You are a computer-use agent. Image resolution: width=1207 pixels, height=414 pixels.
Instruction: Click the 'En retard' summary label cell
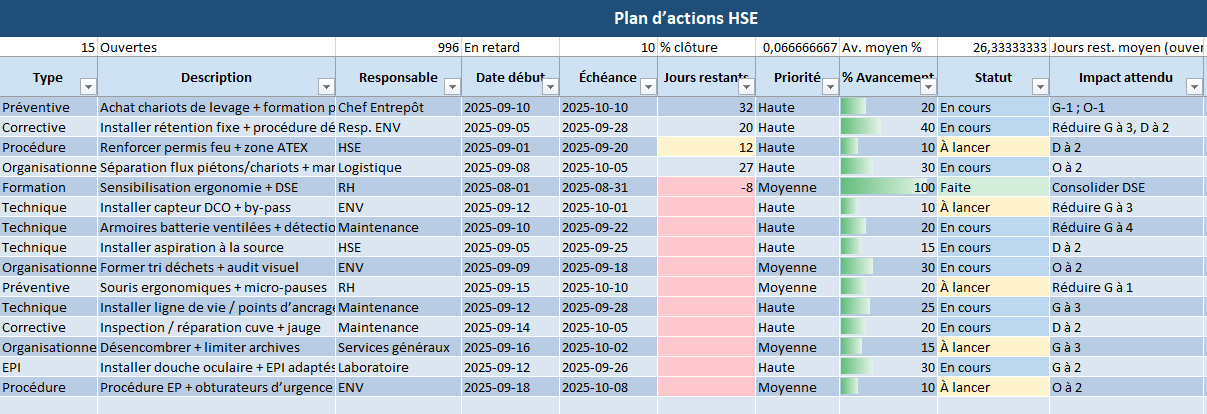(x=510, y=47)
